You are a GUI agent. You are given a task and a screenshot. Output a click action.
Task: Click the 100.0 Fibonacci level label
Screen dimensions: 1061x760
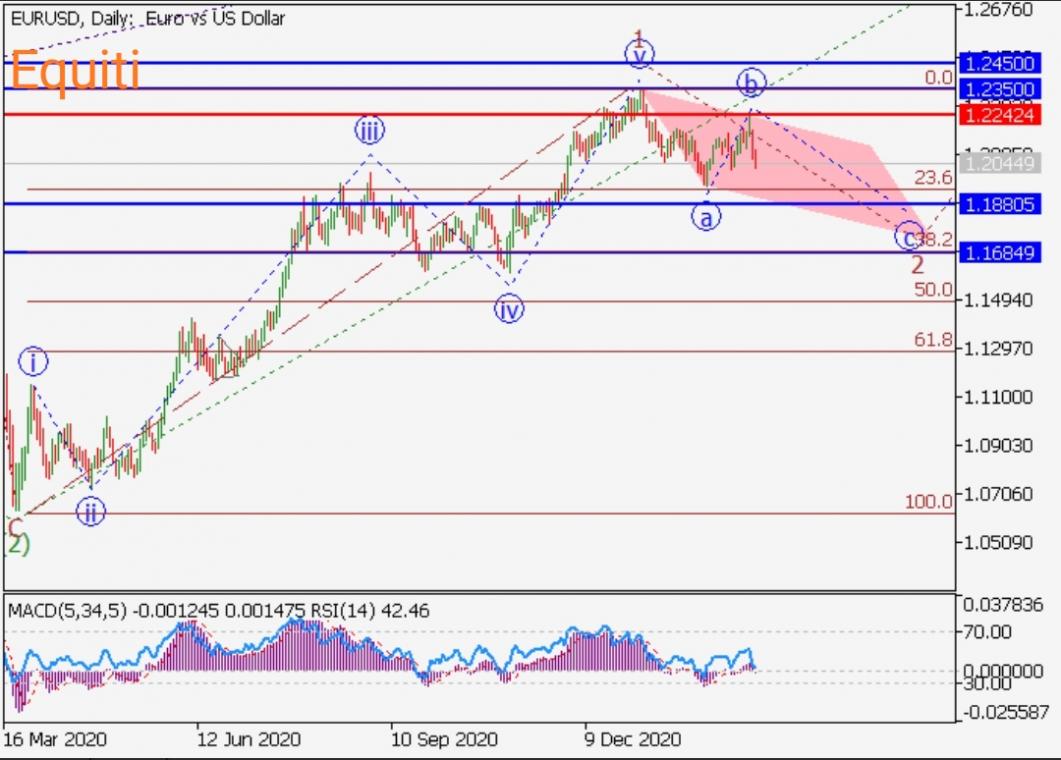928,501
